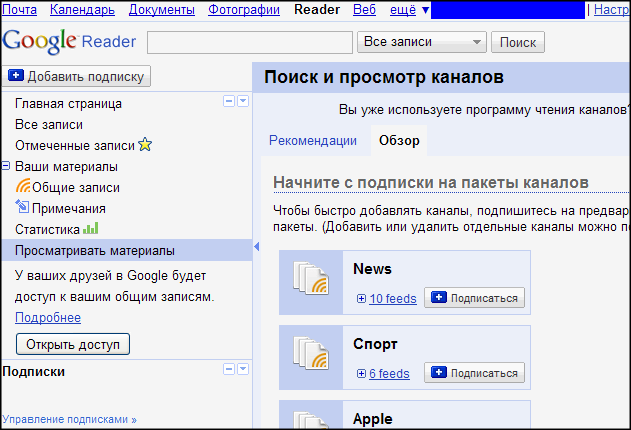Click the Apple bundle title
Viewport: 631px width, 430px height.
pyautogui.click(x=373, y=419)
